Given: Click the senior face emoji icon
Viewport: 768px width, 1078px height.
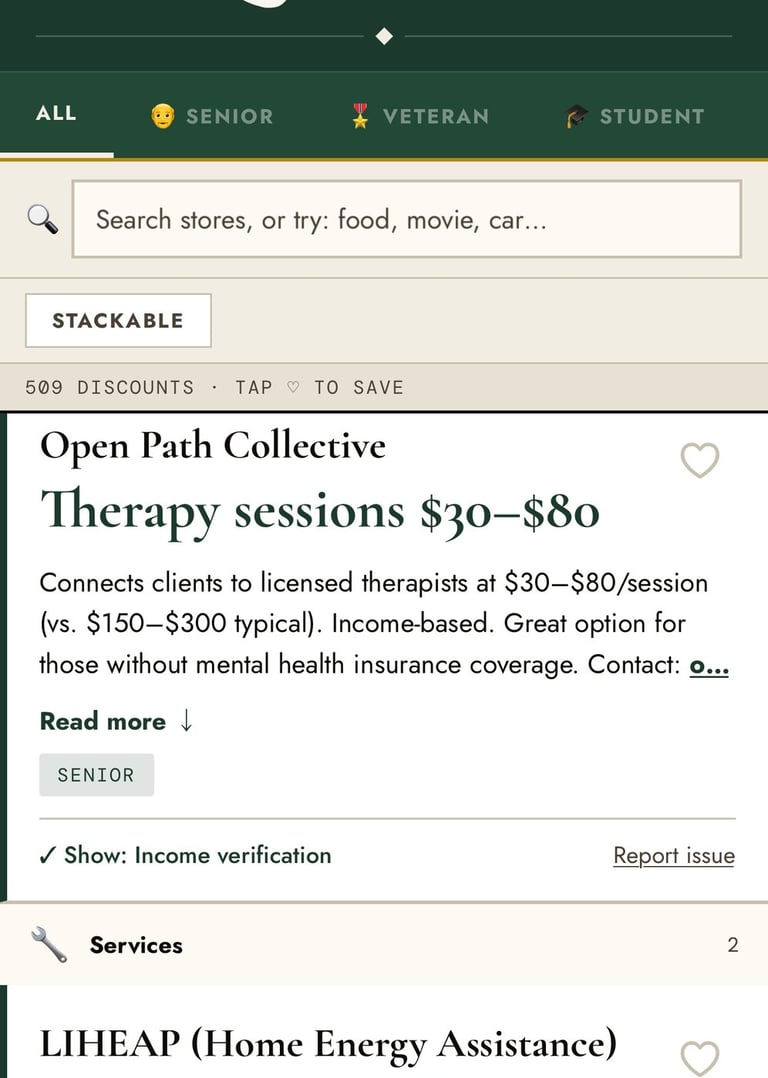Looking at the screenshot, I should pyautogui.click(x=162, y=116).
